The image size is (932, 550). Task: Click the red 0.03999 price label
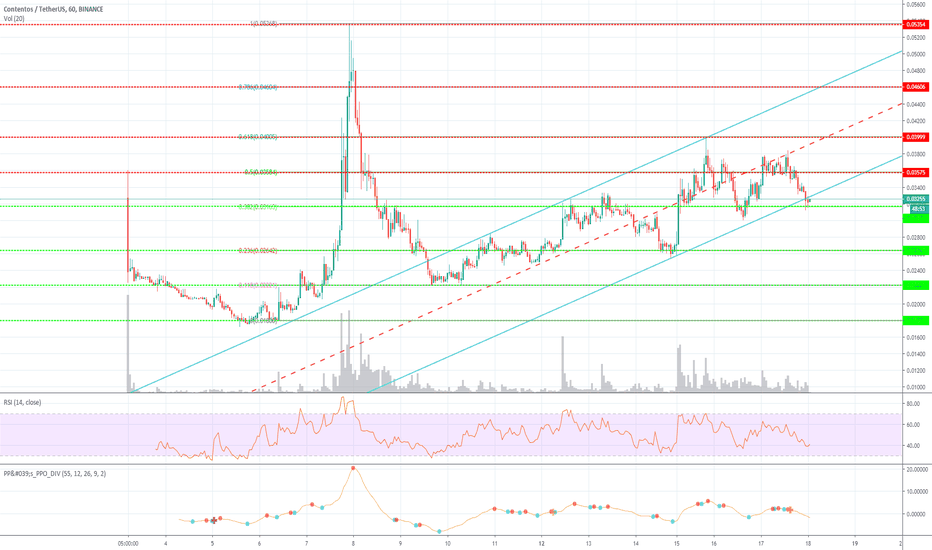(x=915, y=137)
